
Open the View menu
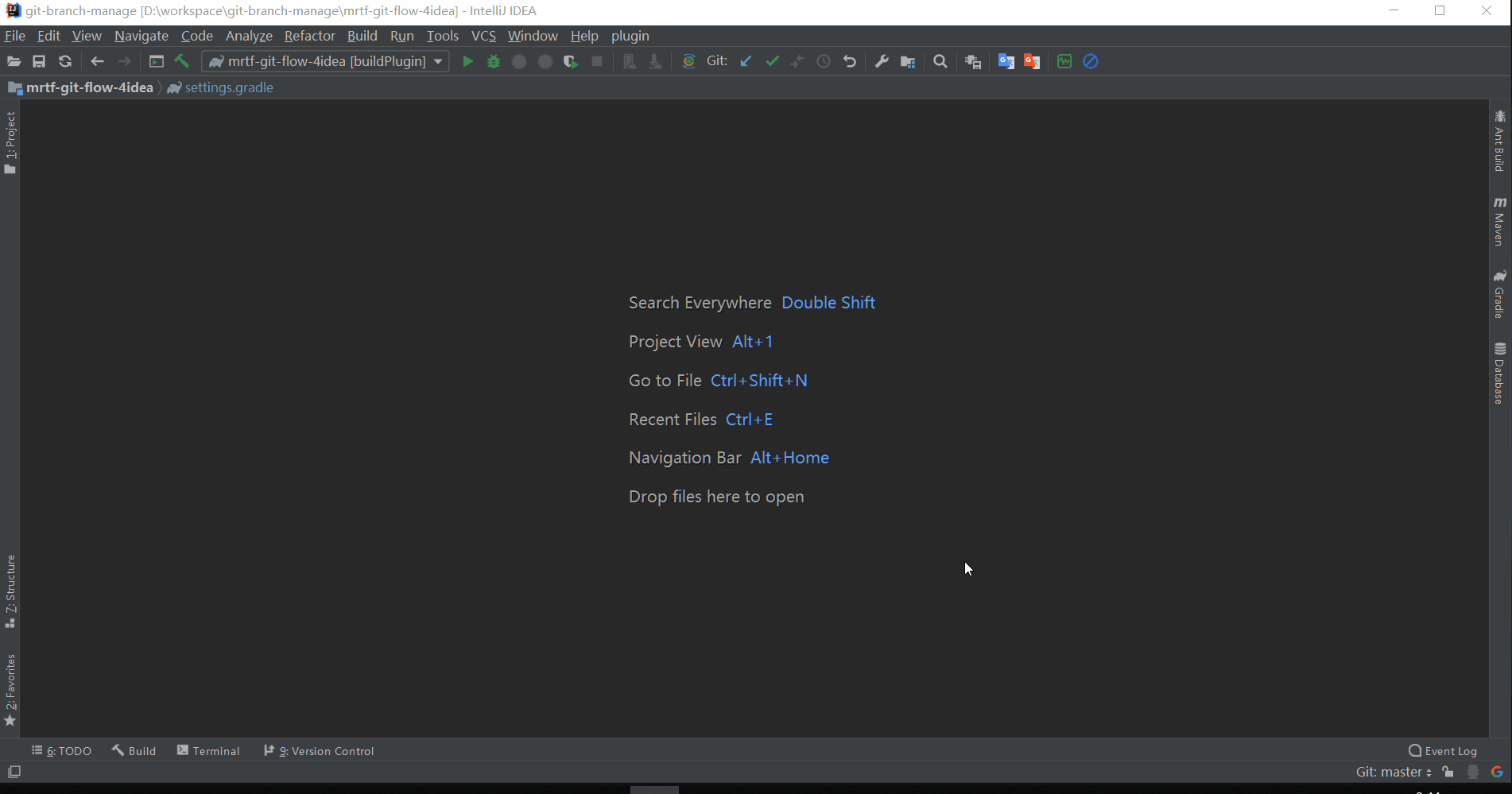point(87,36)
